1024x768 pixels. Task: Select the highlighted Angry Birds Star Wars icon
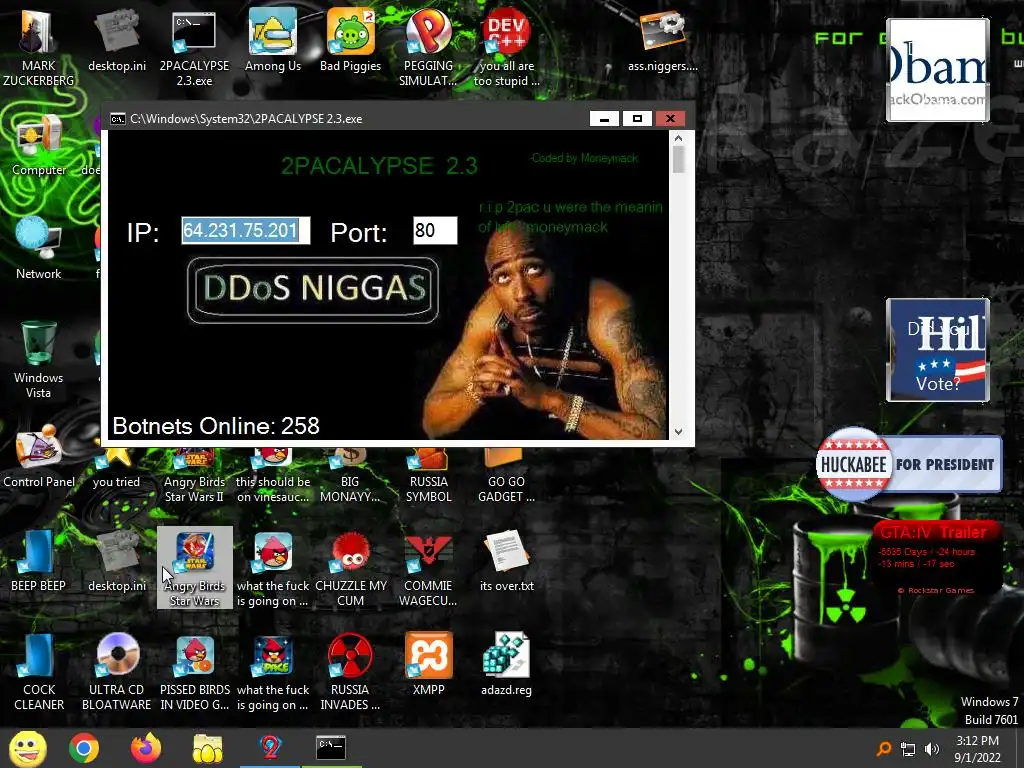point(195,568)
